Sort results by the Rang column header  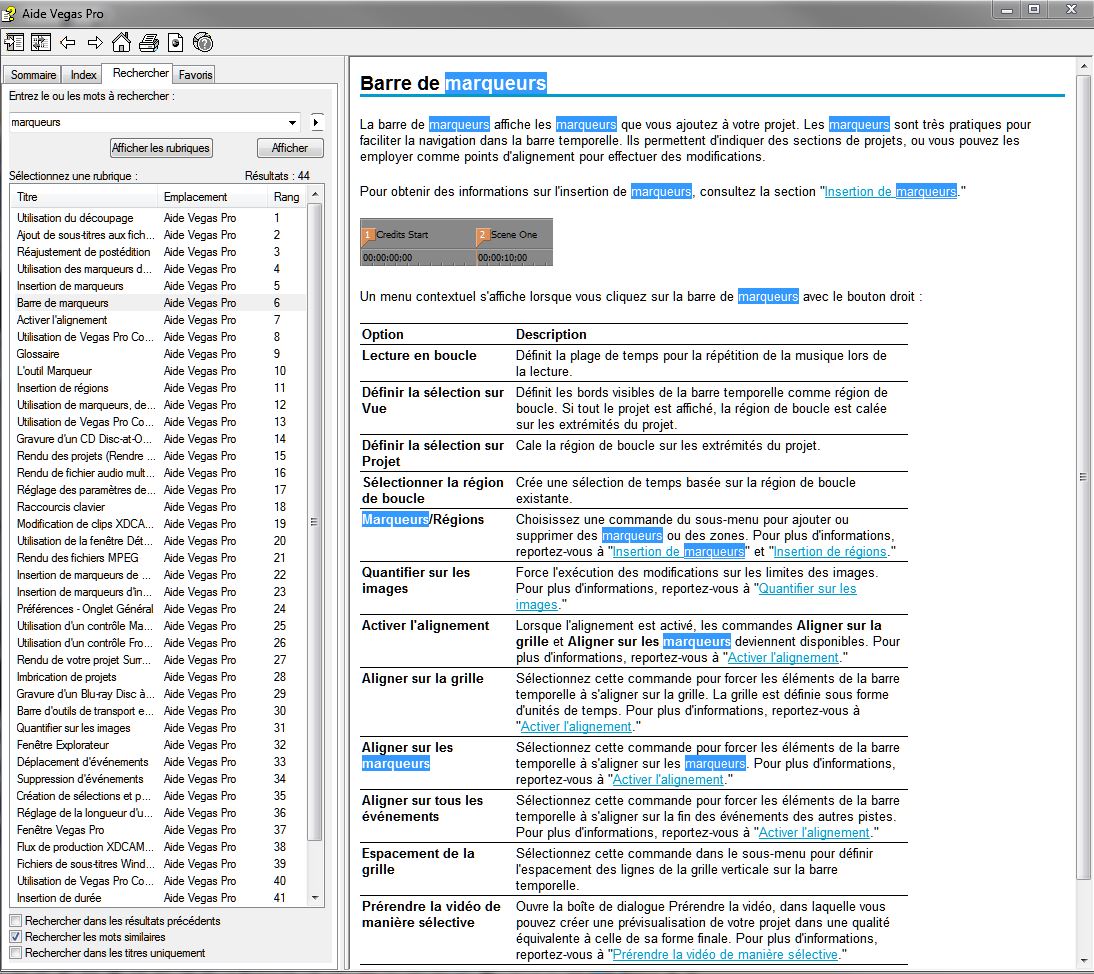pyautogui.click(x=286, y=197)
